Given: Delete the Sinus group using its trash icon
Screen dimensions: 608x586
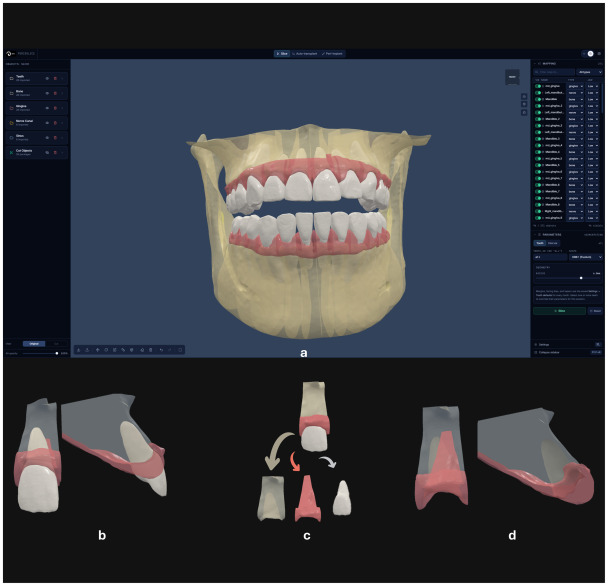Looking at the screenshot, I should pos(55,138).
